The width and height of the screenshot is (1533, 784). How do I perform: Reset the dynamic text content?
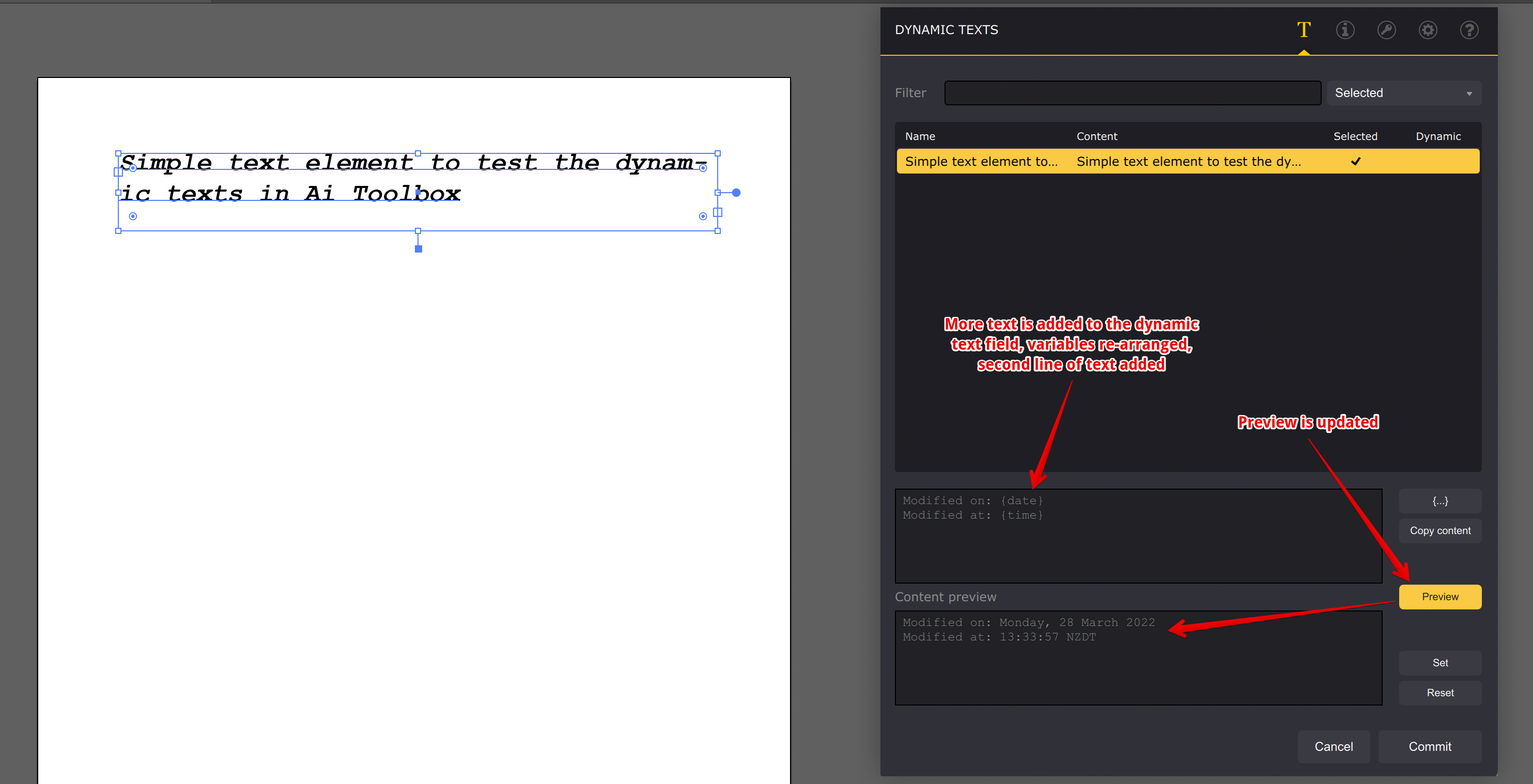(1439, 693)
